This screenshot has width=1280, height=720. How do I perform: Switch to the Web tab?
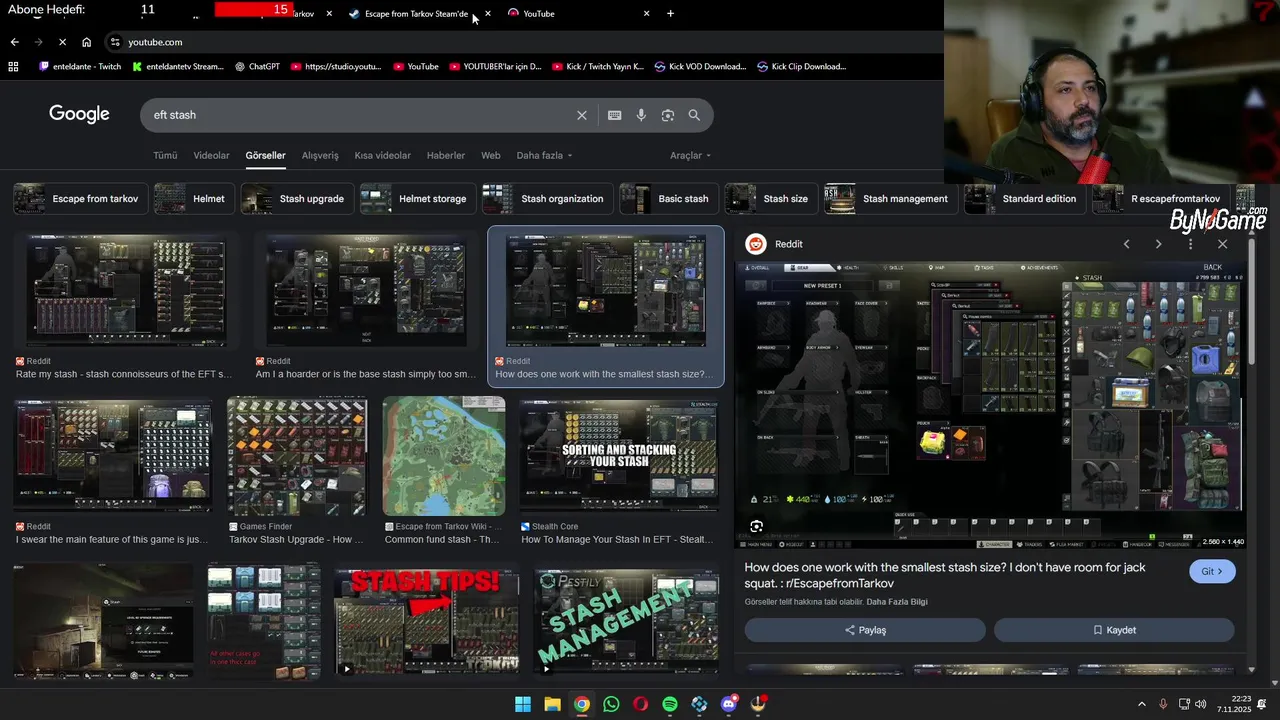tap(491, 156)
